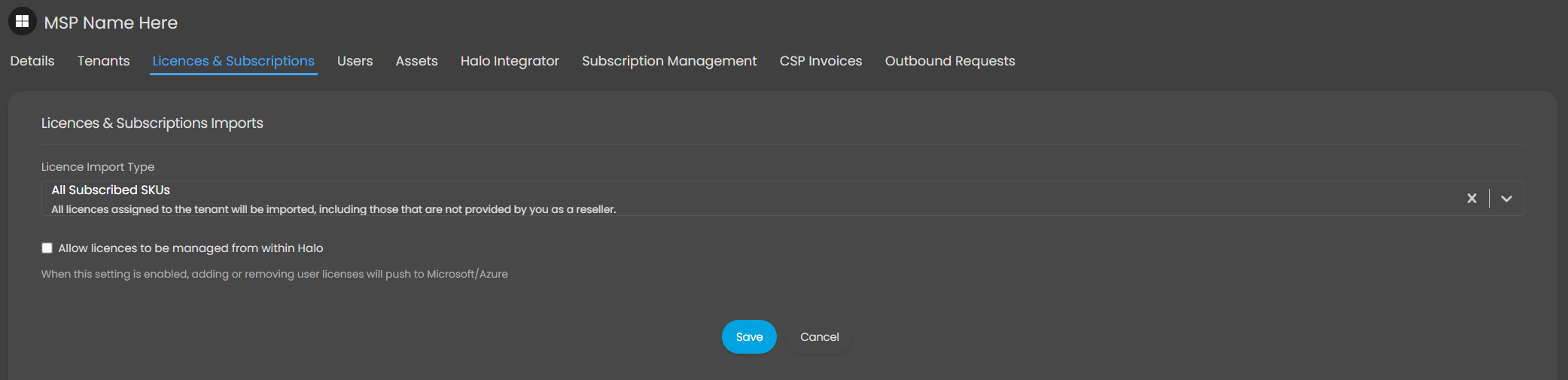The height and width of the screenshot is (380, 1568).
Task: Expand the Licence Import Type dropdown arrow
Action: [x=1506, y=199]
